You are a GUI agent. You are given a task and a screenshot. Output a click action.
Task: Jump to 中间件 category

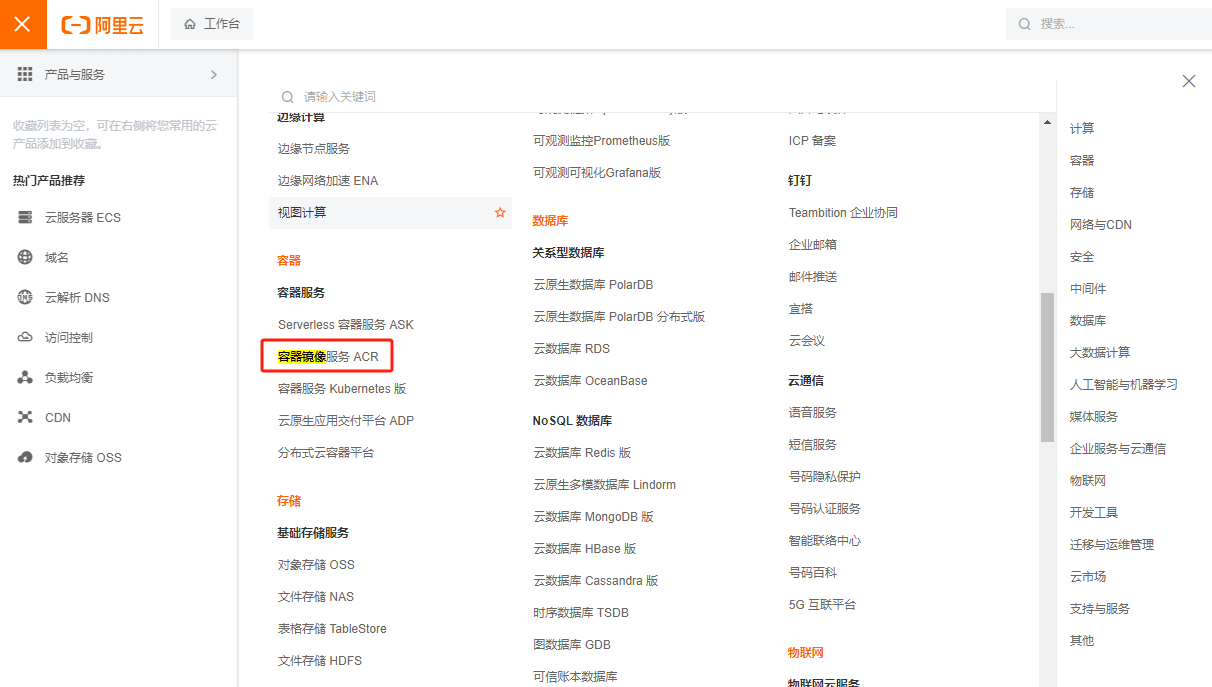point(1088,288)
